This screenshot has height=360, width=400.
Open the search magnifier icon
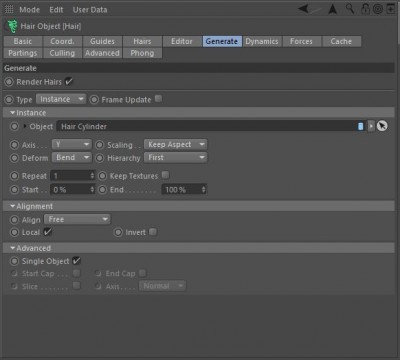point(350,9)
